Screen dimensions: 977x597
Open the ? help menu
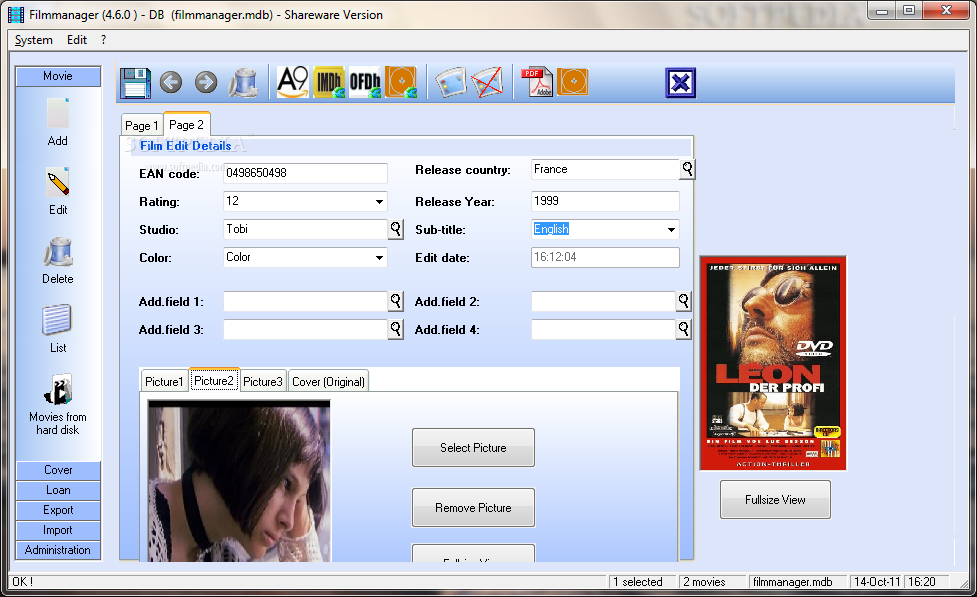click(x=103, y=40)
